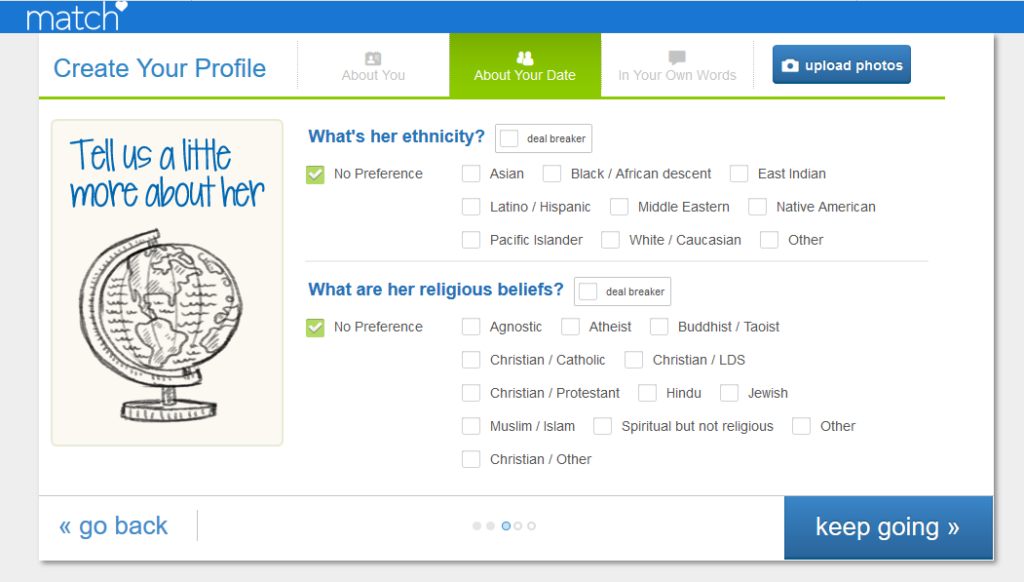
Task: Uncheck No Preference for religious beliefs
Action: [x=315, y=326]
